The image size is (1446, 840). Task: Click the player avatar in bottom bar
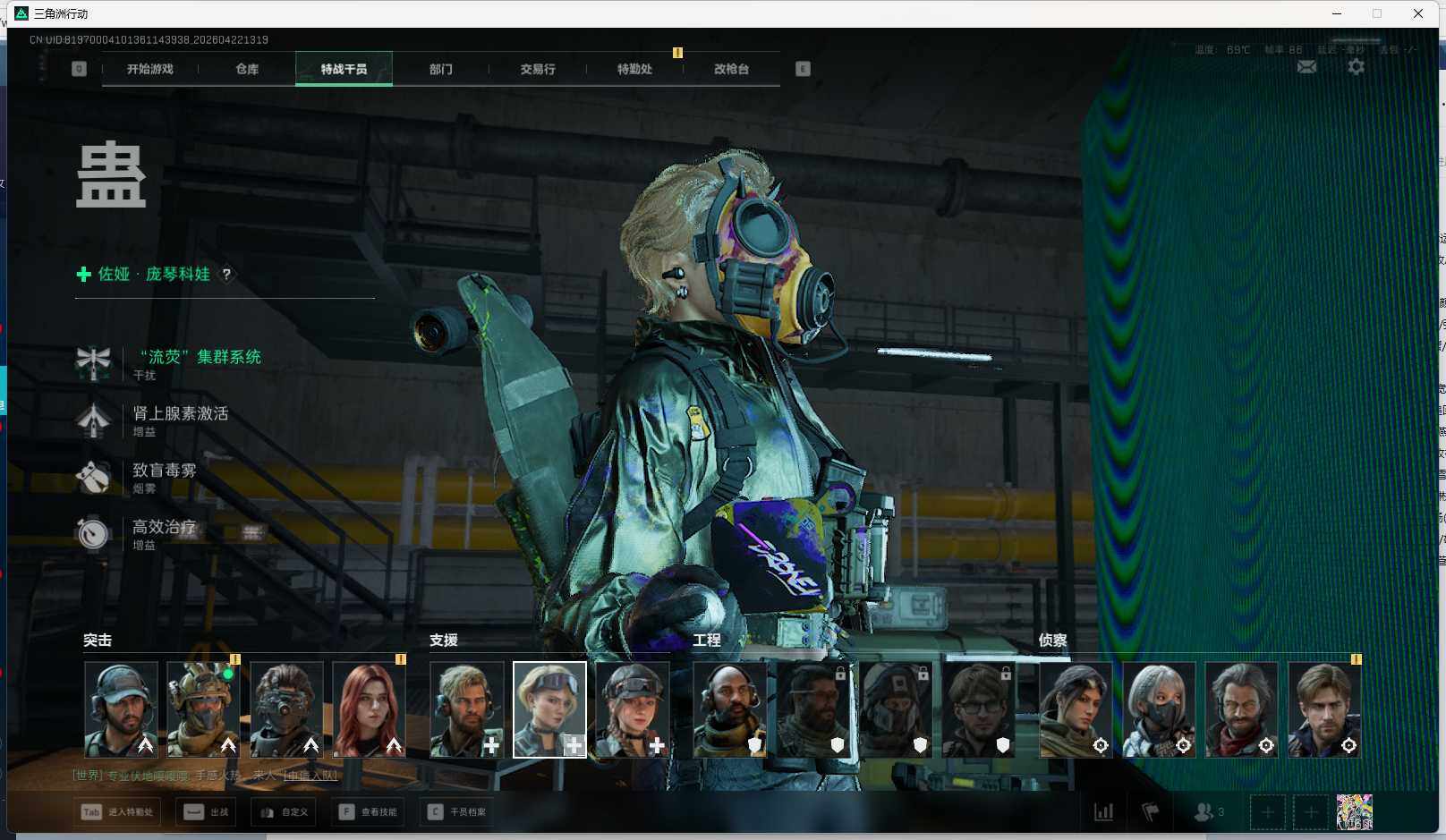[1354, 812]
